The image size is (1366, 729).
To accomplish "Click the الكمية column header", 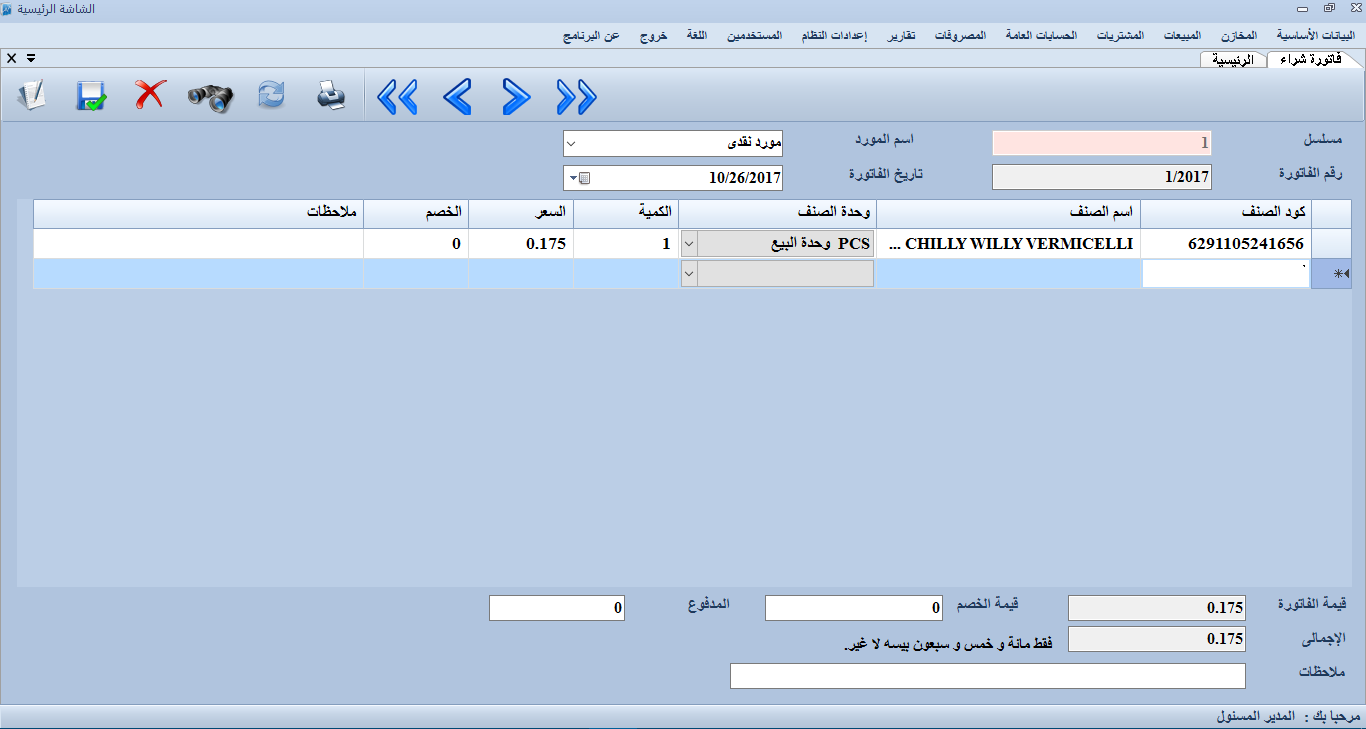I will 626,214.
